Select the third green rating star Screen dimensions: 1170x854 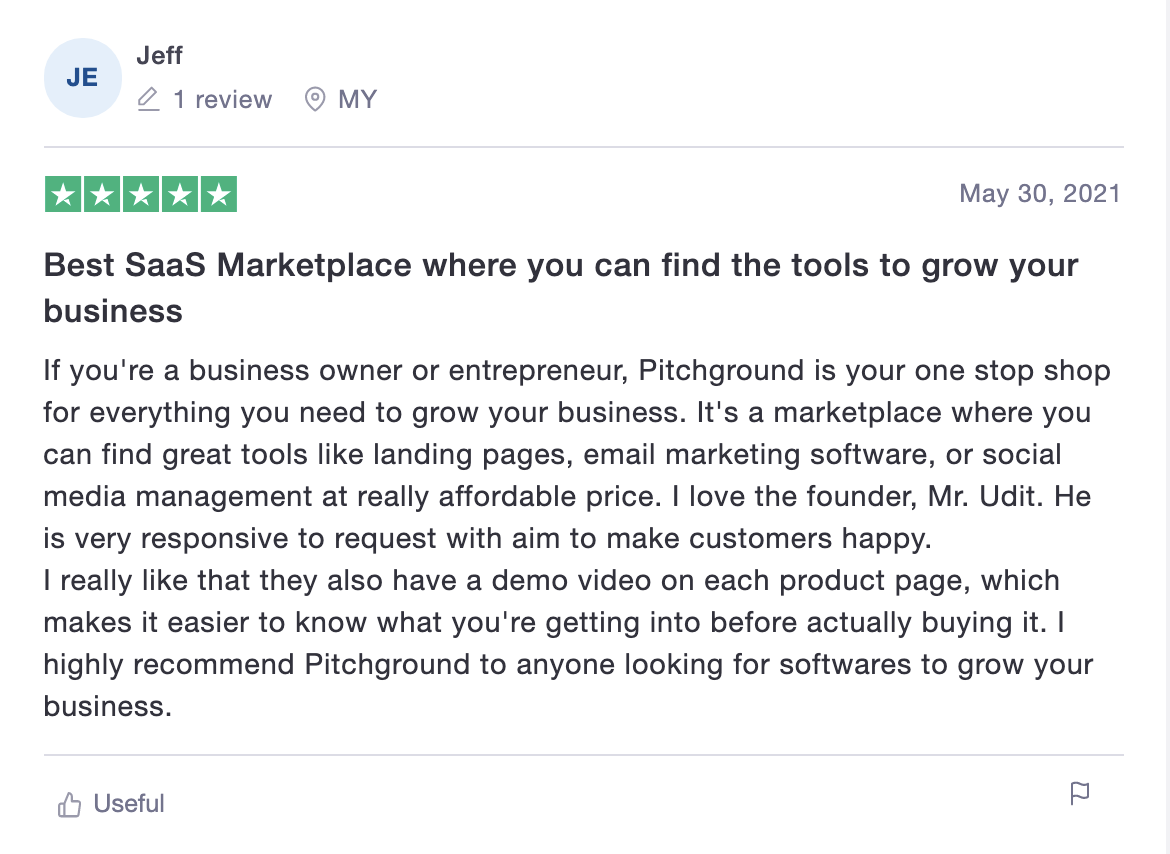click(141, 194)
